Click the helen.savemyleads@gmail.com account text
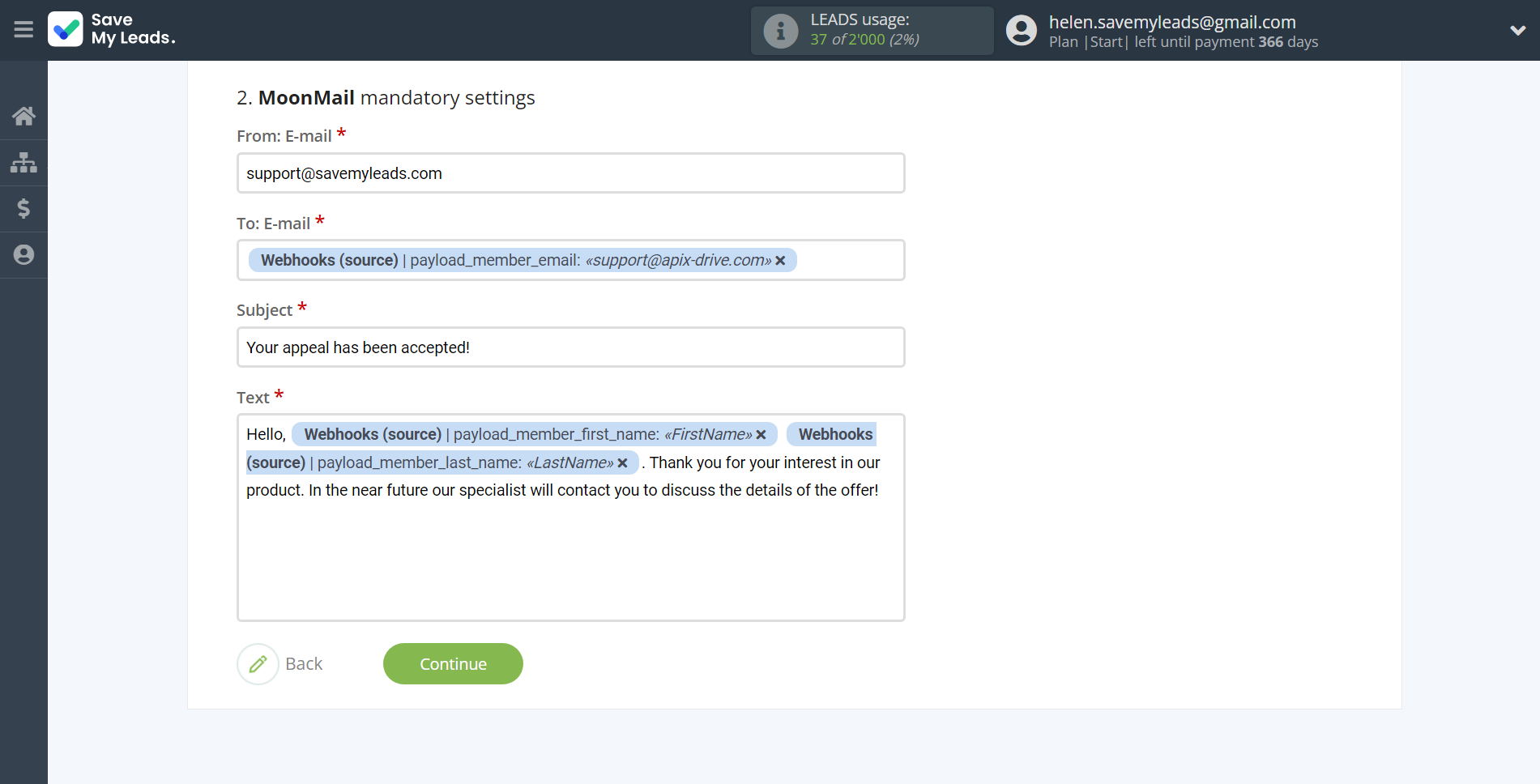This screenshot has width=1540, height=784. click(x=1172, y=22)
